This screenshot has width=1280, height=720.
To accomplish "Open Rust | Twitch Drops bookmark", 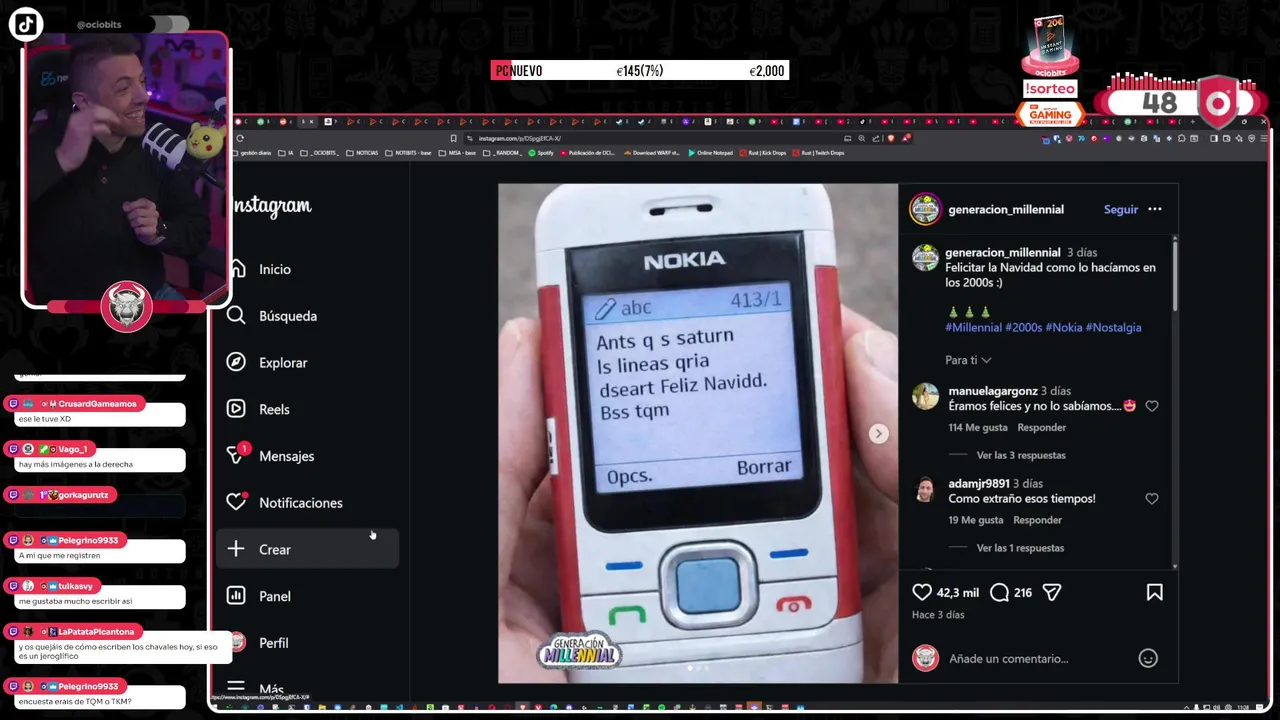I will click(818, 153).
